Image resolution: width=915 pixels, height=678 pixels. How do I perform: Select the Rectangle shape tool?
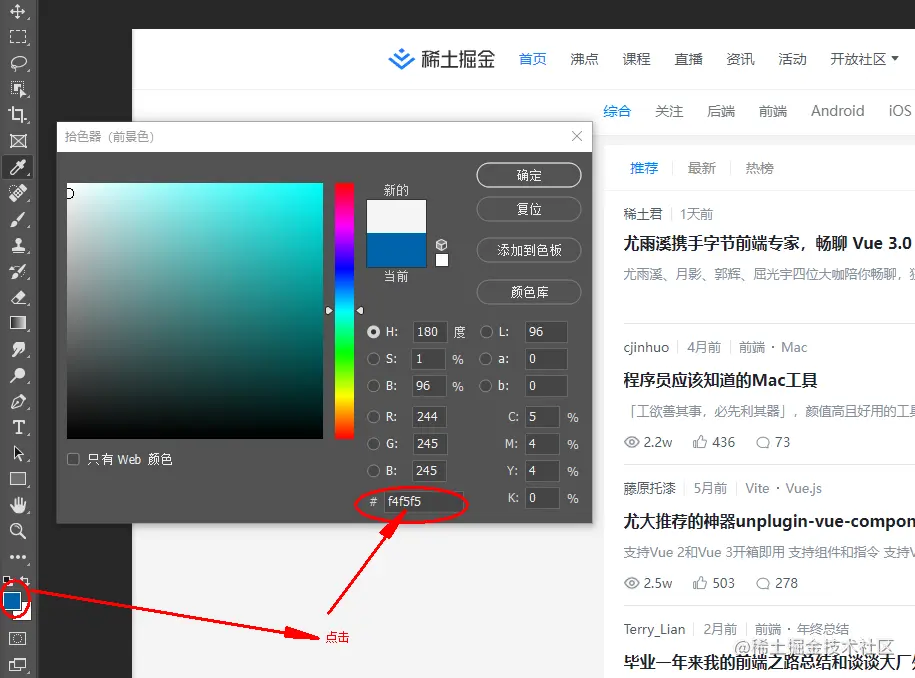tap(18, 479)
